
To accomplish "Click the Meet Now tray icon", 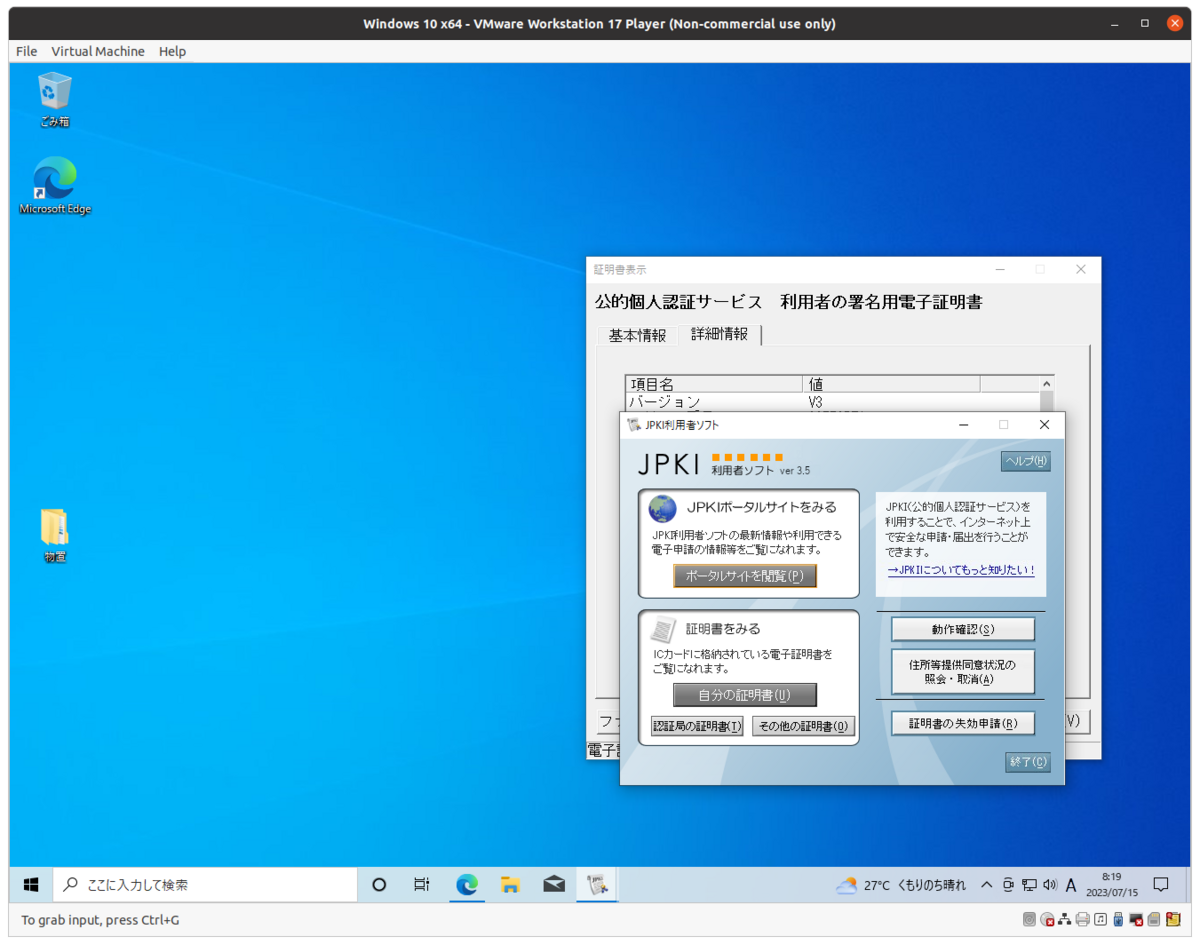I will (1008, 885).
